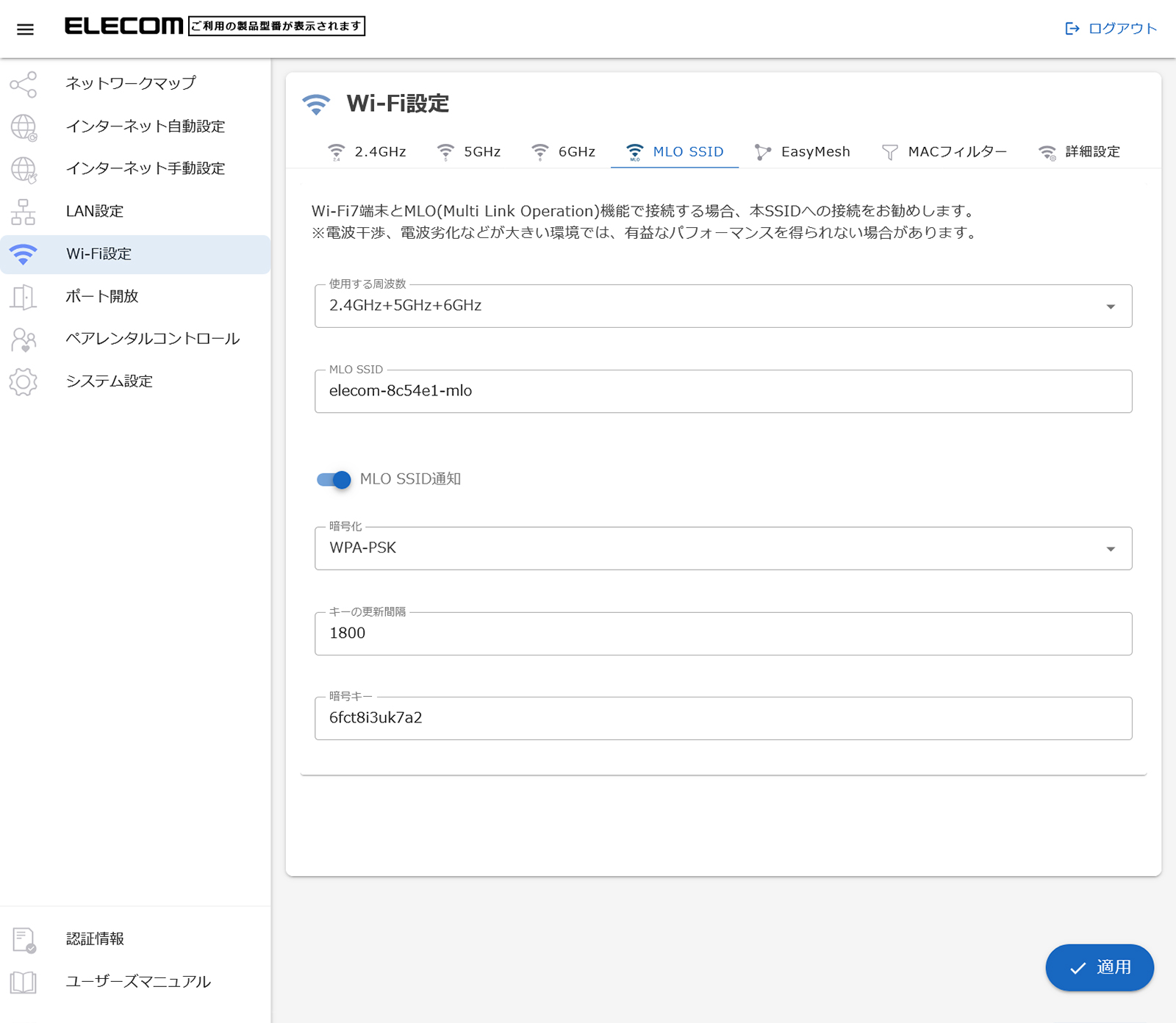The image size is (1176, 1023).
Task: Click the MLO SSID name field
Action: pyautogui.click(x=723, y=392)
